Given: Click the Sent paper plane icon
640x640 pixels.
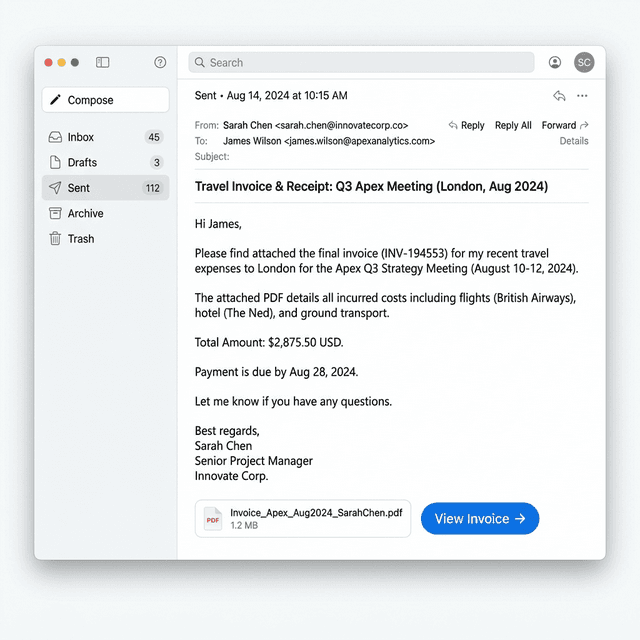Looking at the screenshot, I should (55, 188).
